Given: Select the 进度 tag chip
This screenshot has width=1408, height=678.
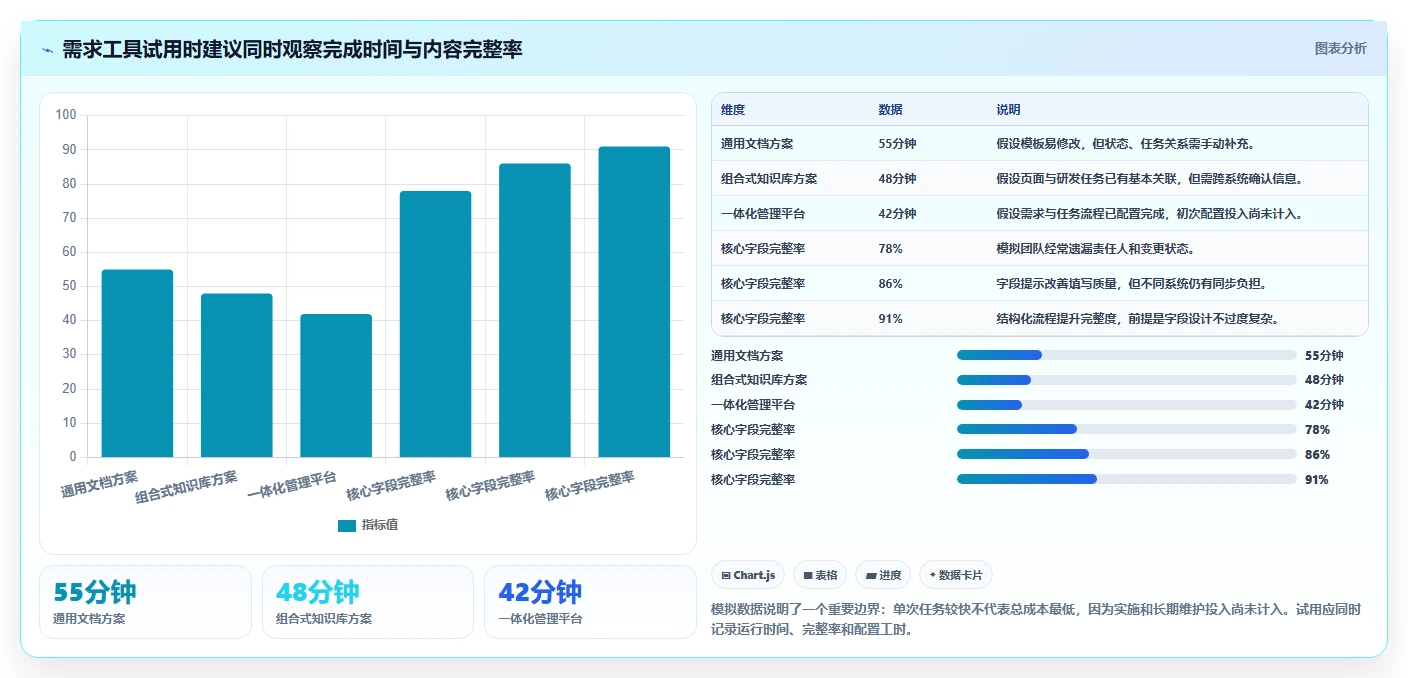Looking at the screenshot, I should tap(883, 575).
